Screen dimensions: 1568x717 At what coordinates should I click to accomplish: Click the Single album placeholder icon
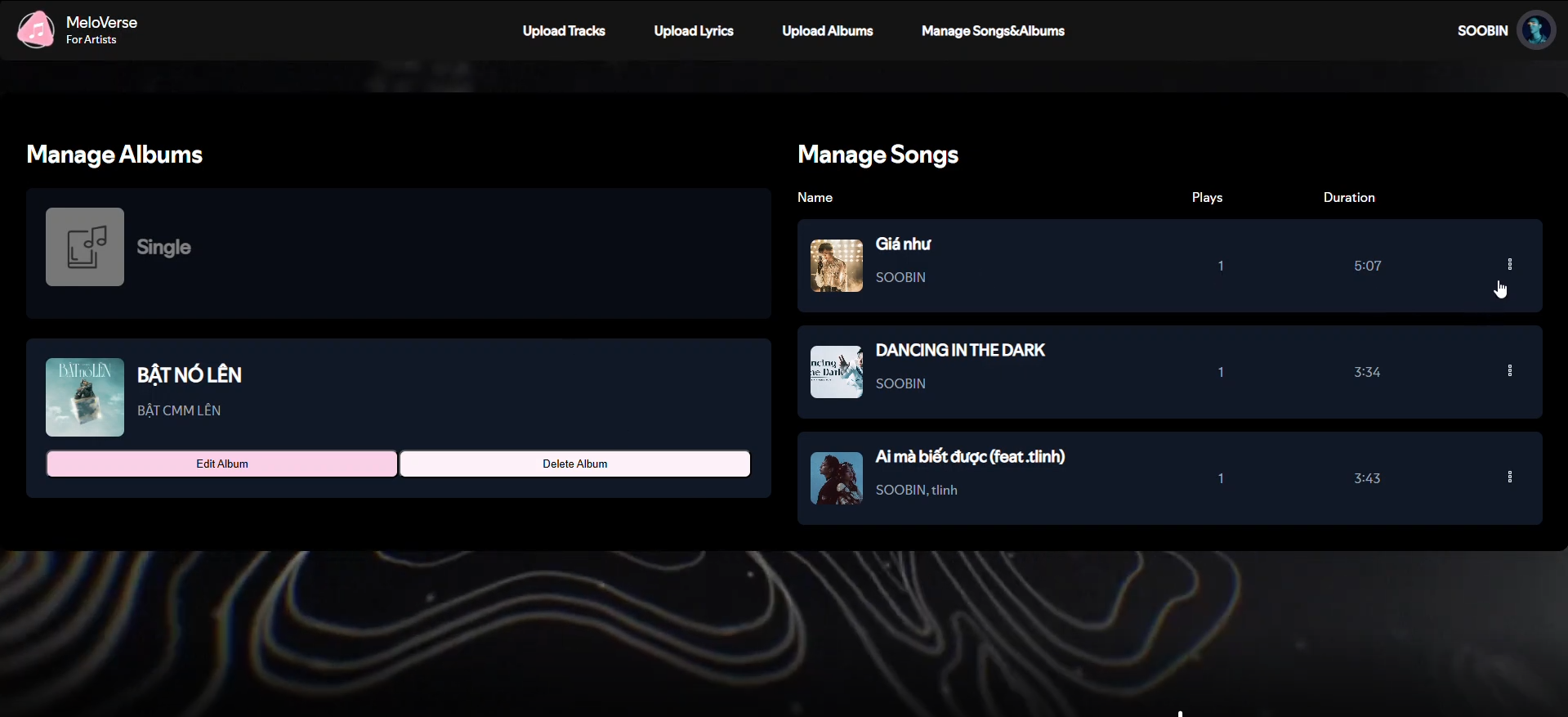click(85, 247)
